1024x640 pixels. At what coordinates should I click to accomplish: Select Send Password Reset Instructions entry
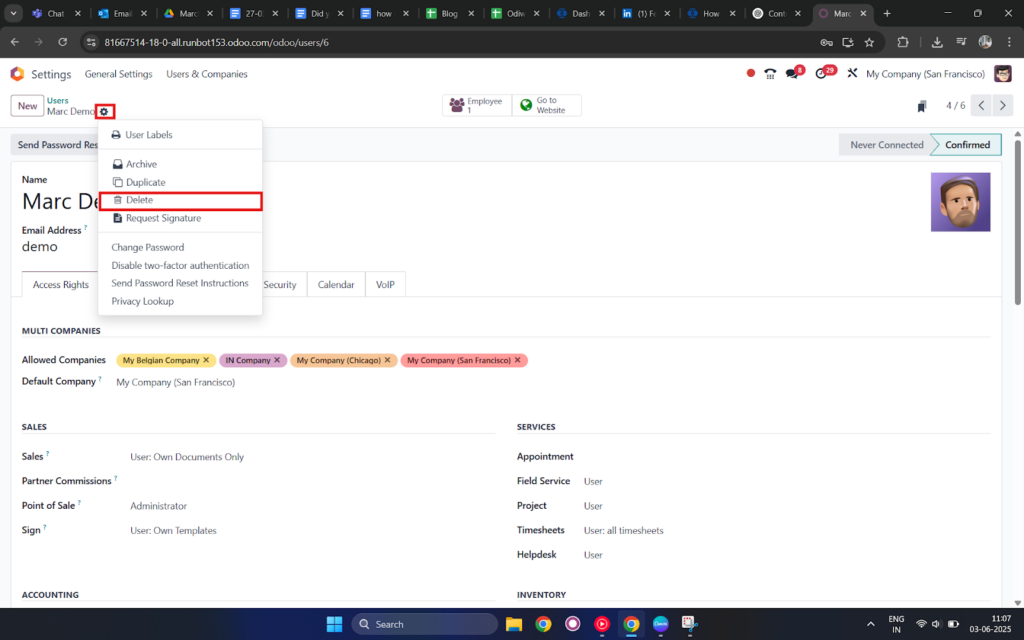pyautogui.click(x=180, y=283)
